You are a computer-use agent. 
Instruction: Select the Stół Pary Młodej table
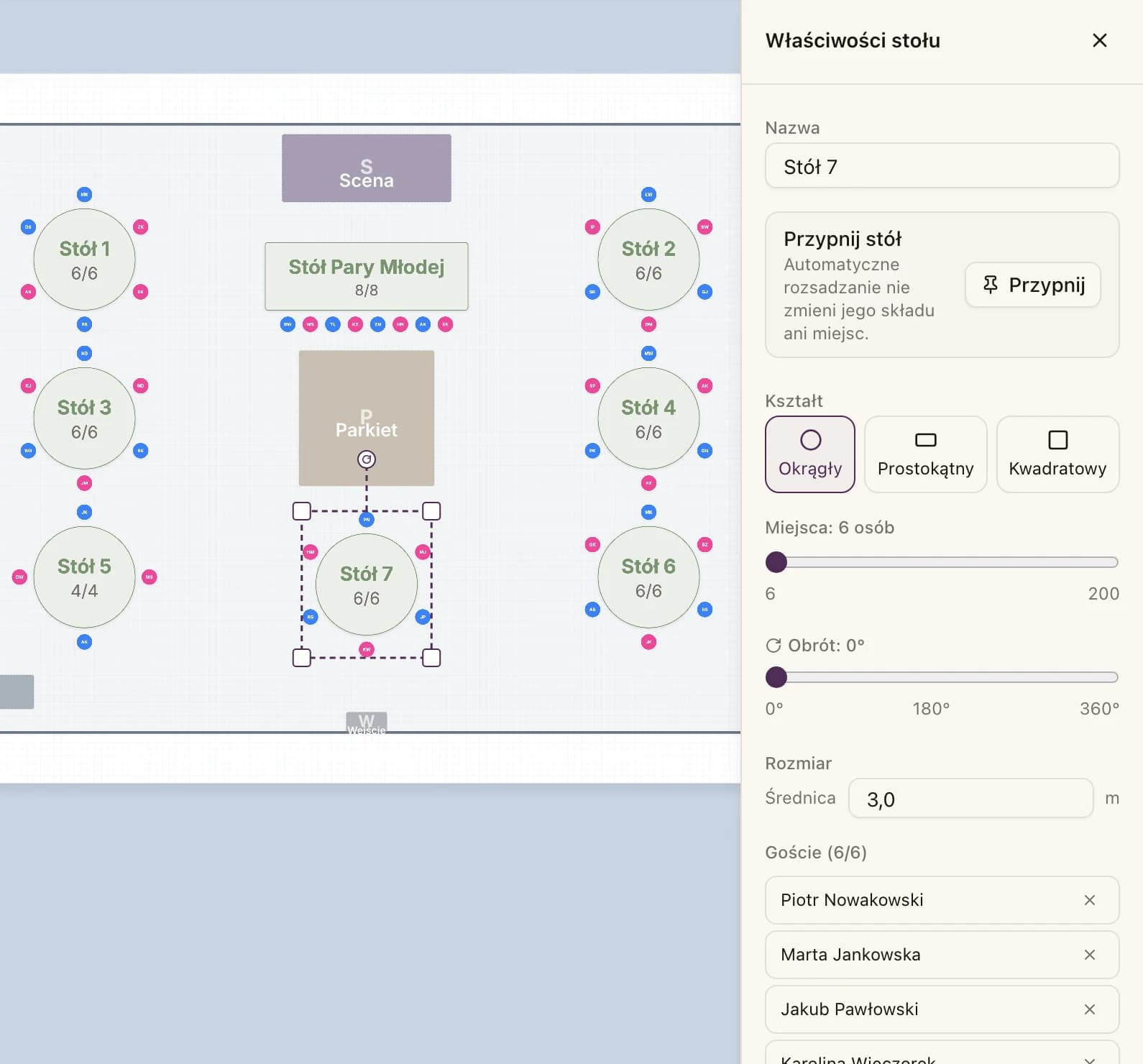point(367,277)
